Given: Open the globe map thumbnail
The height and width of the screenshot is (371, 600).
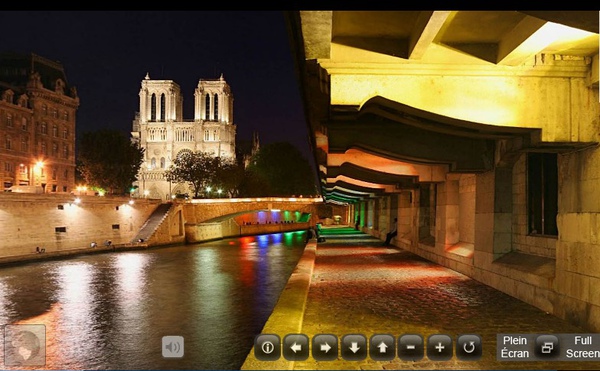Looking at the screenshot, I should (25, 345).
